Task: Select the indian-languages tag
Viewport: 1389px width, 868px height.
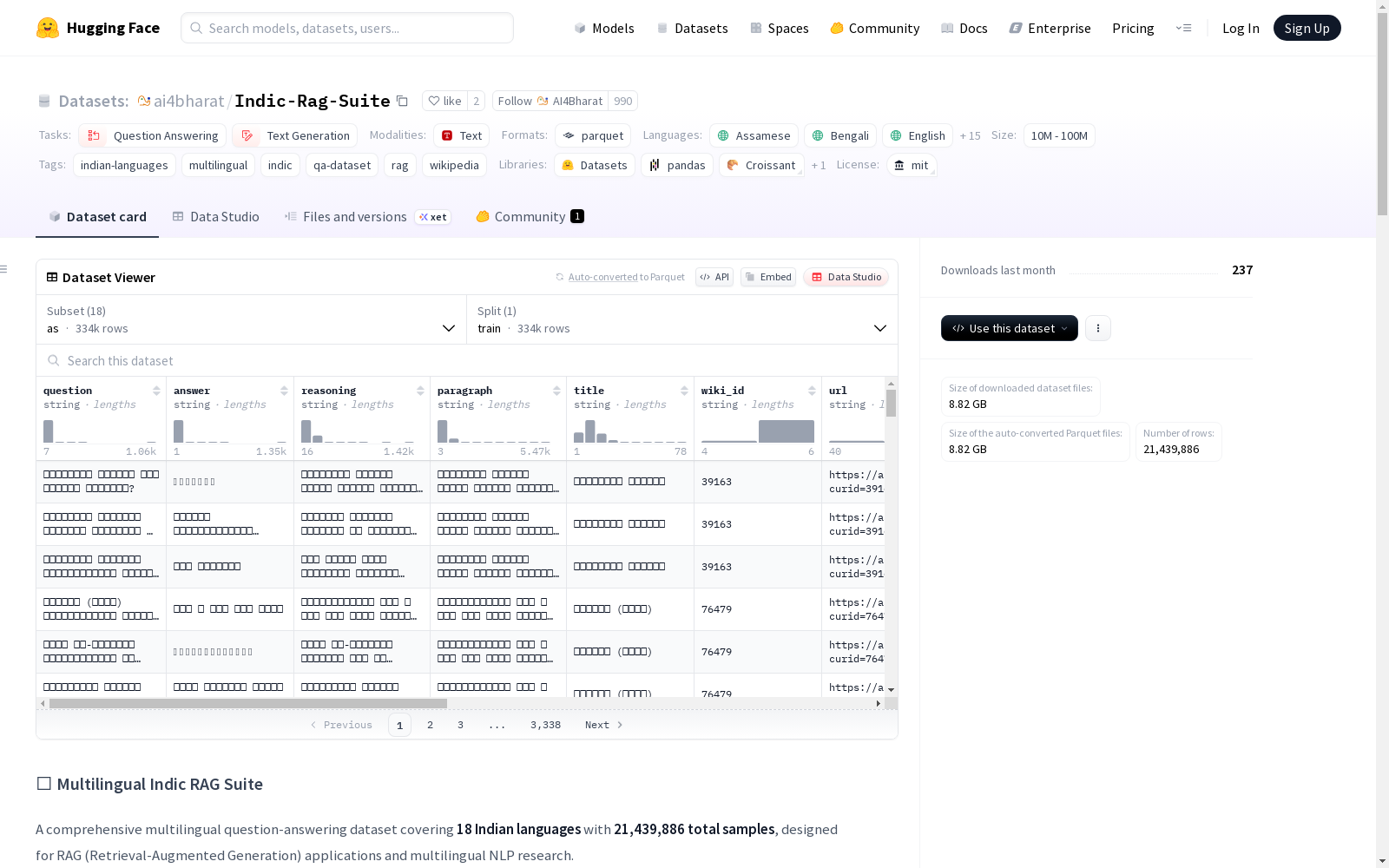Action: tap(124, 165)
